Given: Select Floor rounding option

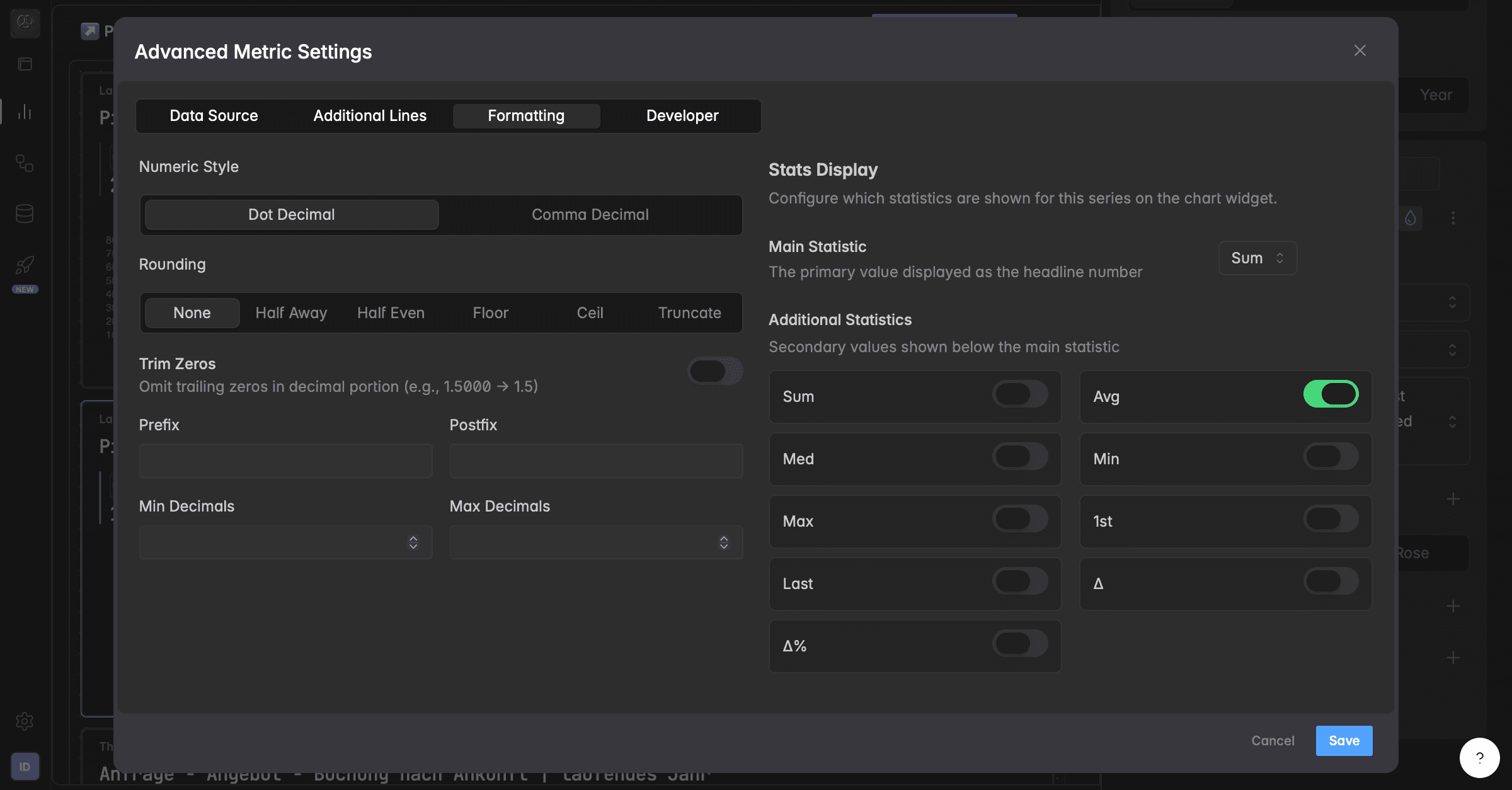Looking at the screenshot, I should pos(490,313).
